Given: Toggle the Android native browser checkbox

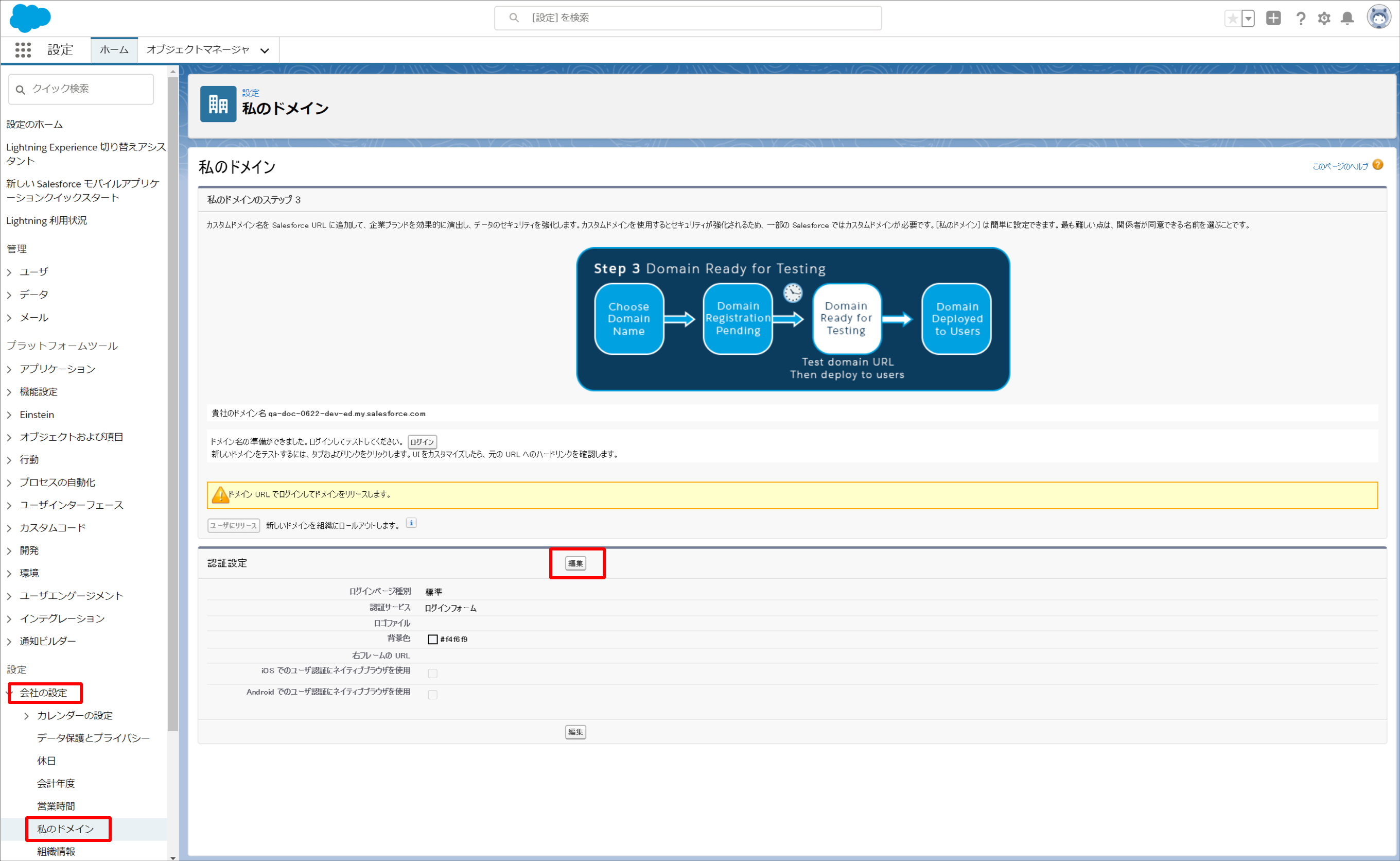Looking at the screenshot, I should (x=432, y=695).
